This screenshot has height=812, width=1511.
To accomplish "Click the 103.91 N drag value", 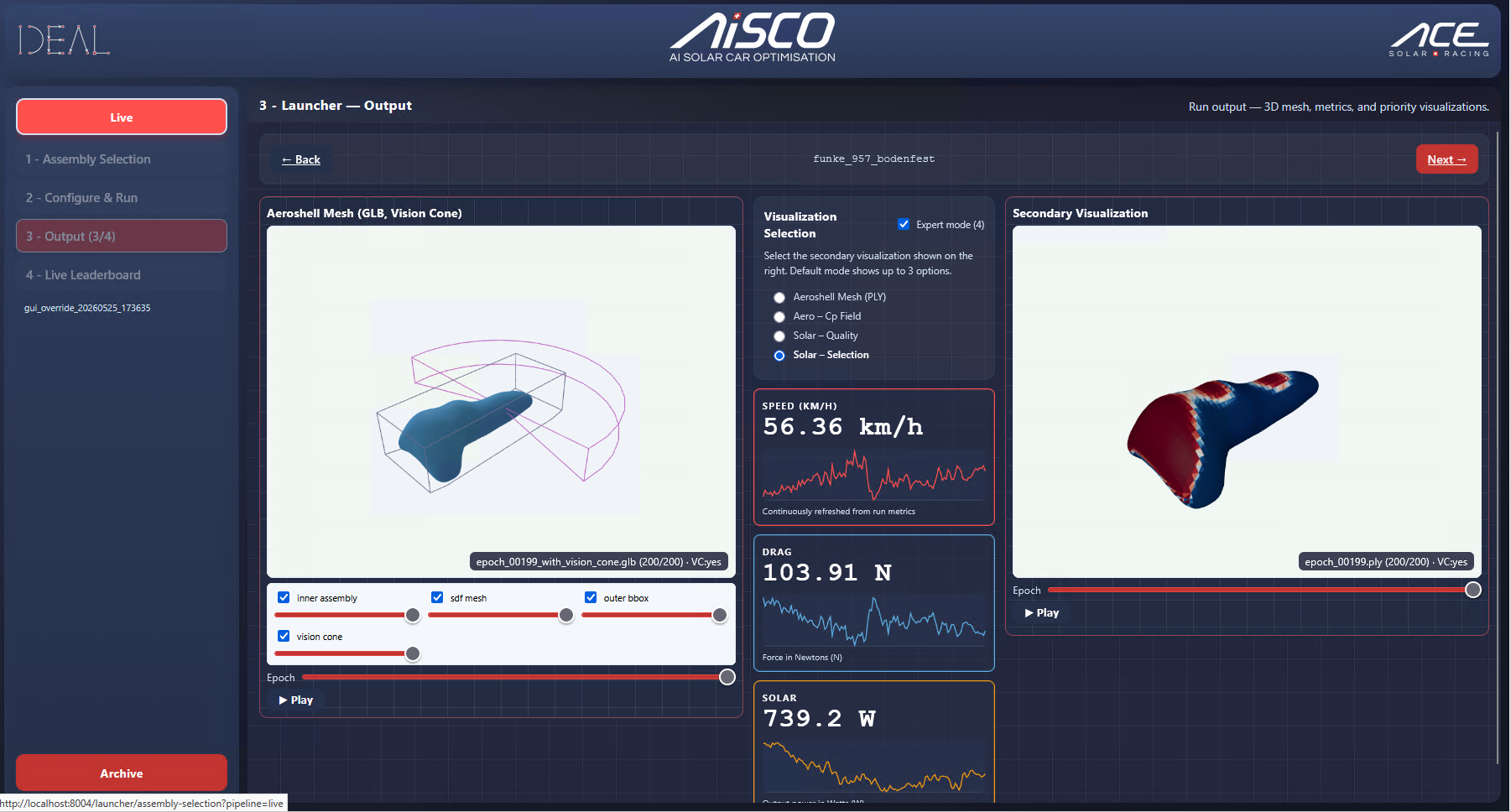I will pyautogui.click(x=827, y=573).
